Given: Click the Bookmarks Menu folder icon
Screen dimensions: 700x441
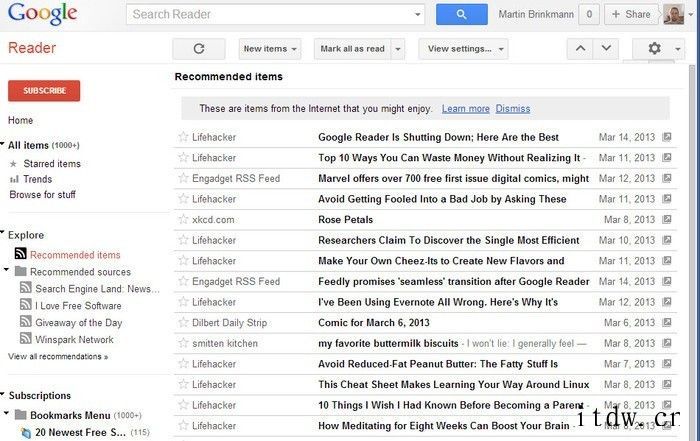Looking at the screenshot, I should point(21,415).
